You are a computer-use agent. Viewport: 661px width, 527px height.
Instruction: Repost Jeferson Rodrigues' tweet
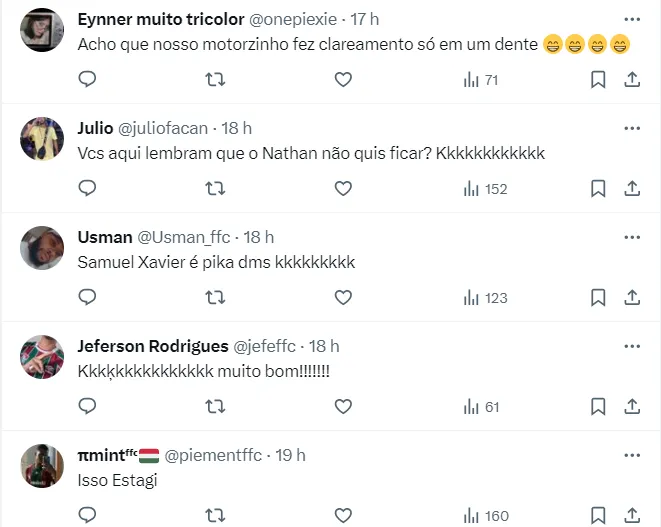point(215,406)
